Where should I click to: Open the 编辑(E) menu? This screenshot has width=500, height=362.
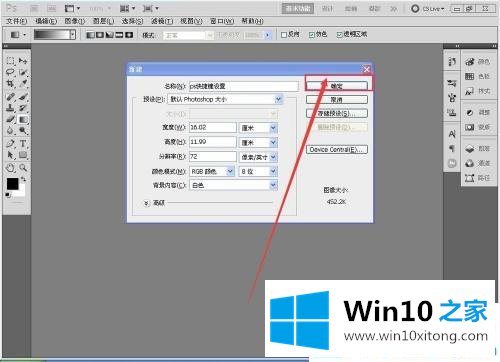tap(46, 21)
